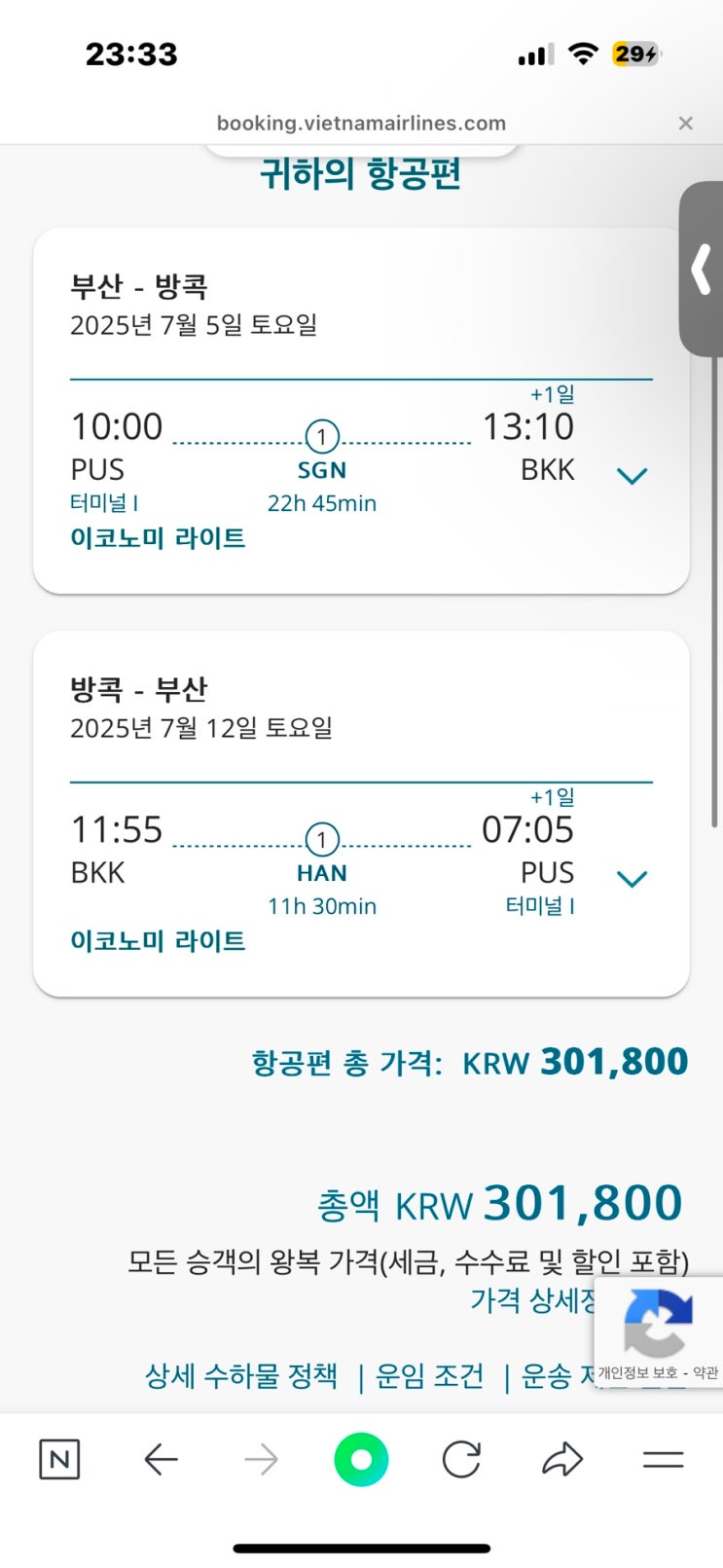Tap the 가격 상세정보 link
The height and width of the screenshot is (1568, 723).
[531, 1299]
